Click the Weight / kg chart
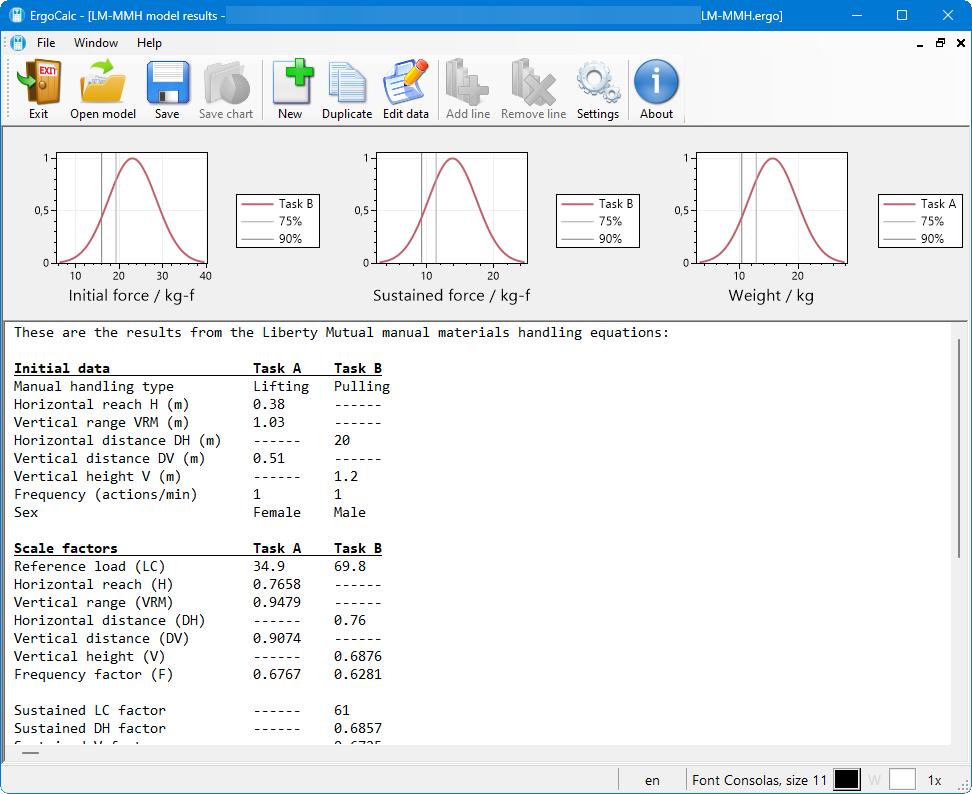Viewport: 972px width, 794px height. tap(771, 208)
